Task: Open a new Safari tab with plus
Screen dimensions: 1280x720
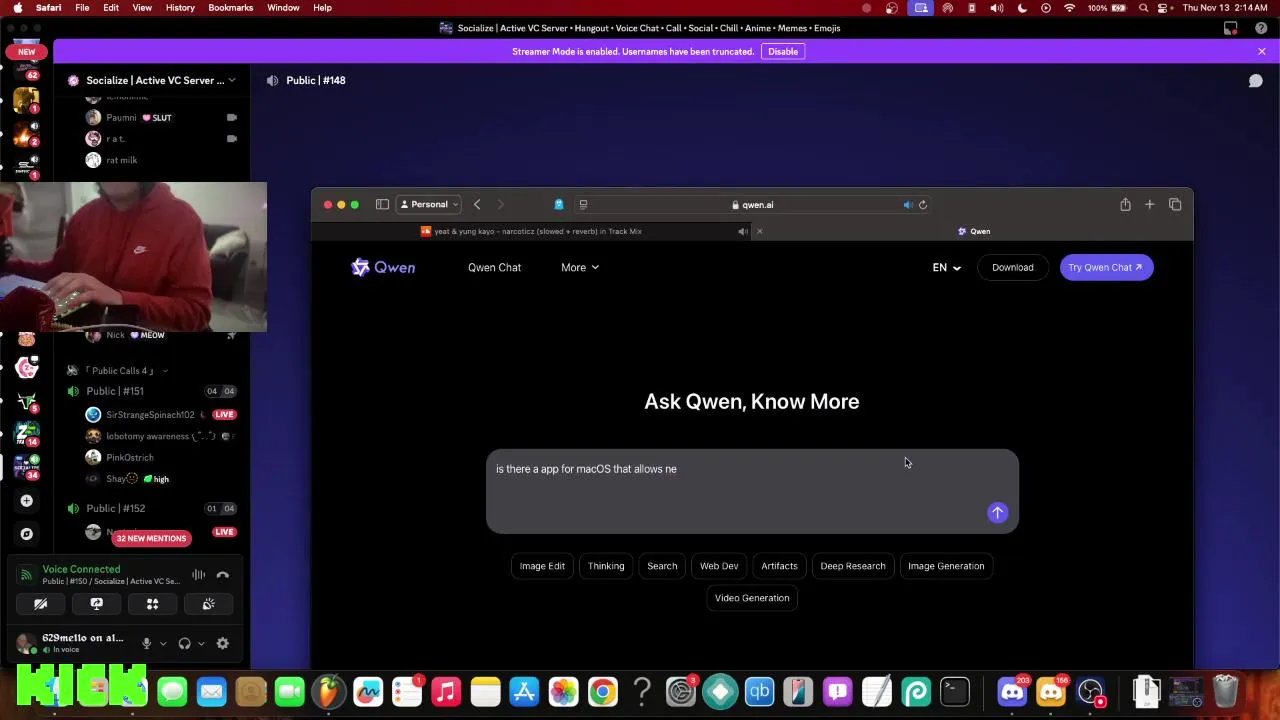Action: 1149,204
